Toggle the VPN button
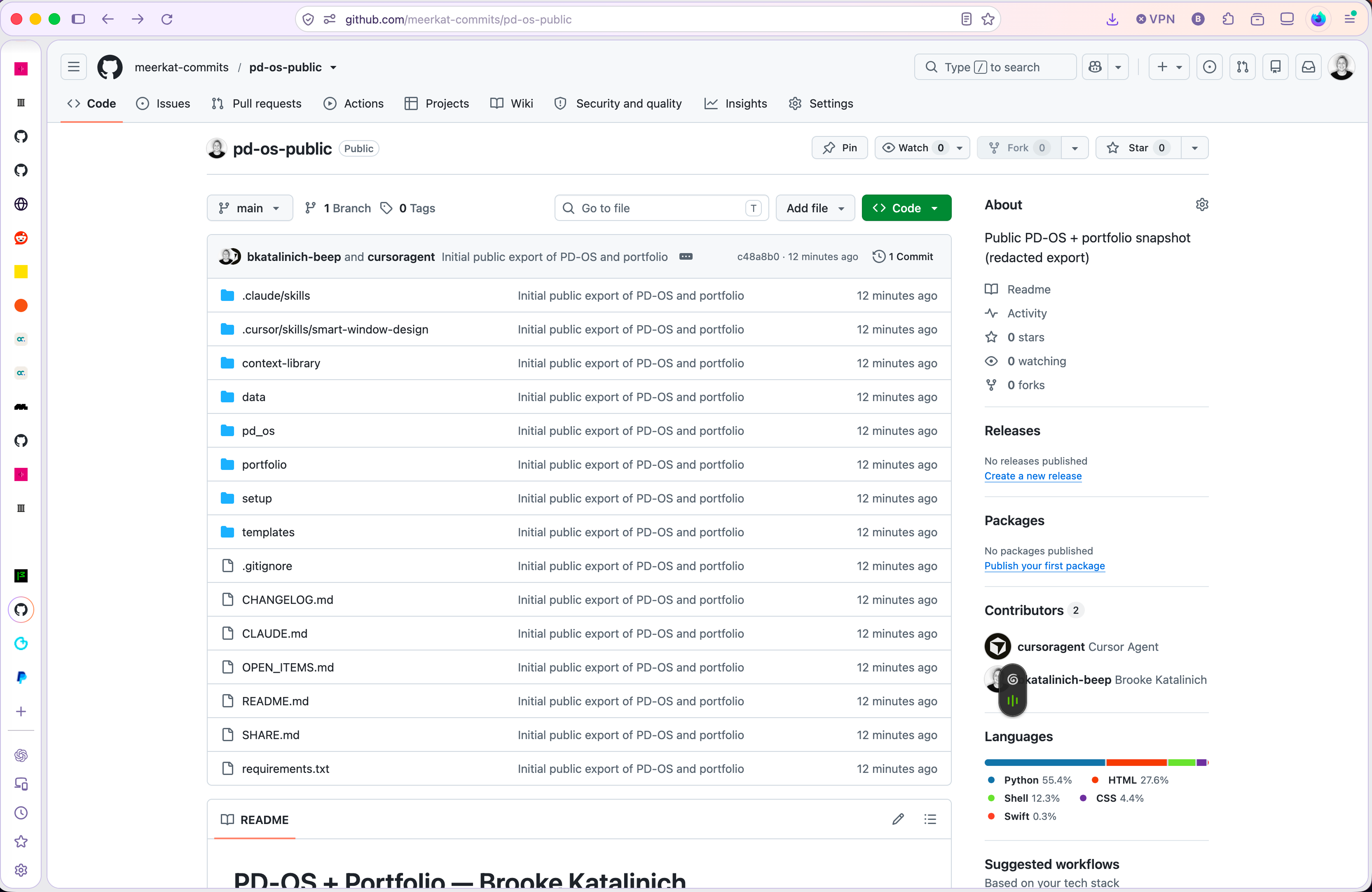The height and width of the screenshot is (892, 1372). click(1155, 19)
